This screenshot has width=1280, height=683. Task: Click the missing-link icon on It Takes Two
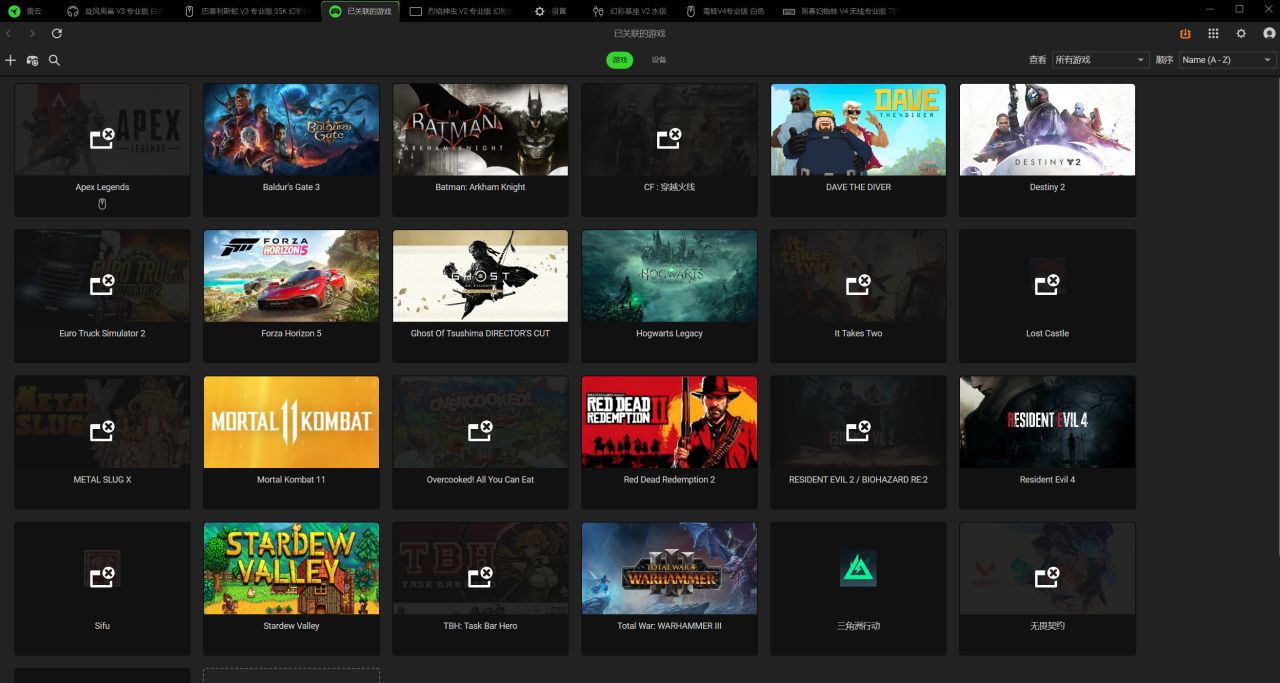(x=858, y=284)
